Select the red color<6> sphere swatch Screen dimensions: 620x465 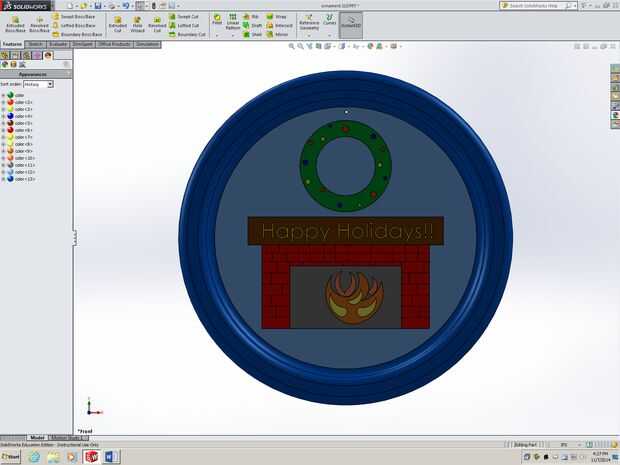coord(11,130)
